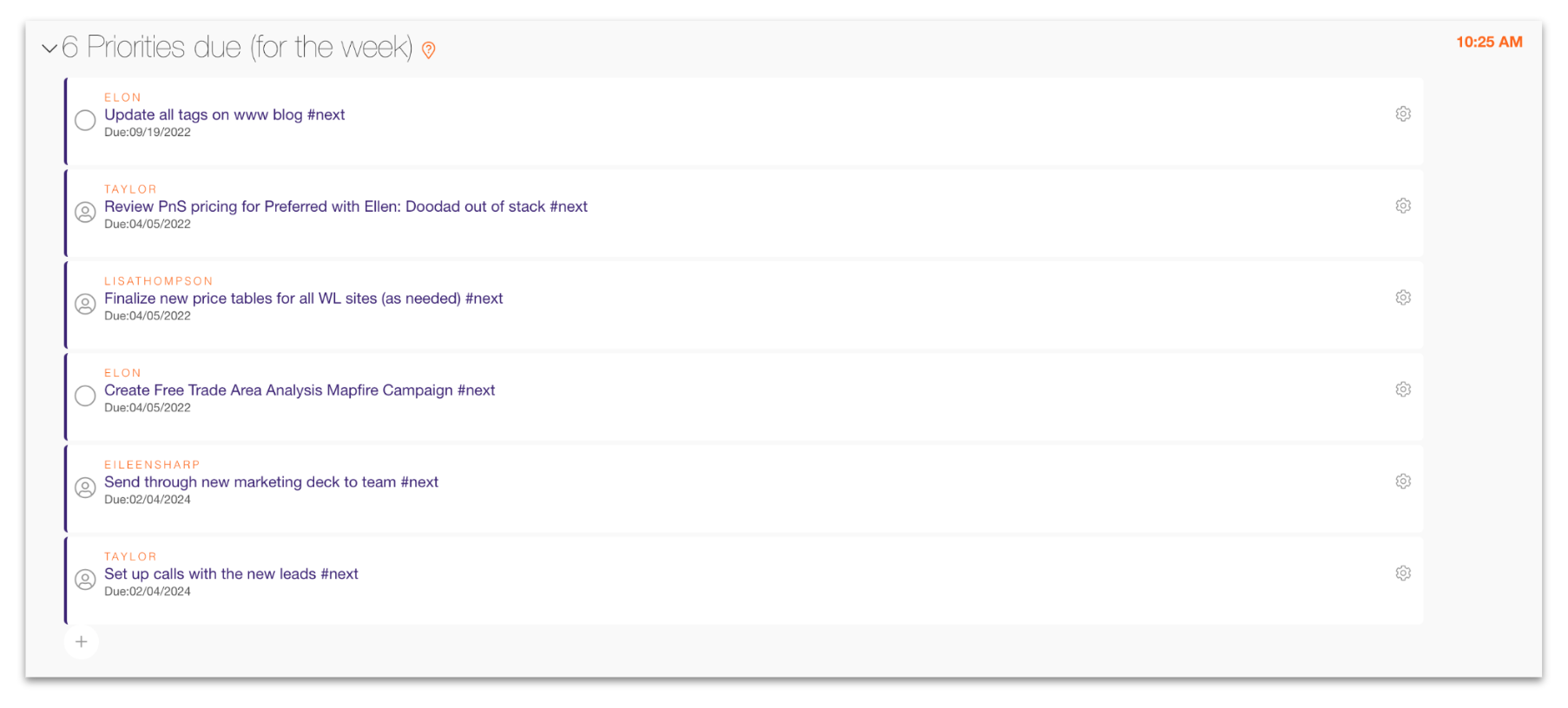Select the EILEENSHARP assignee label

[152, 465]
